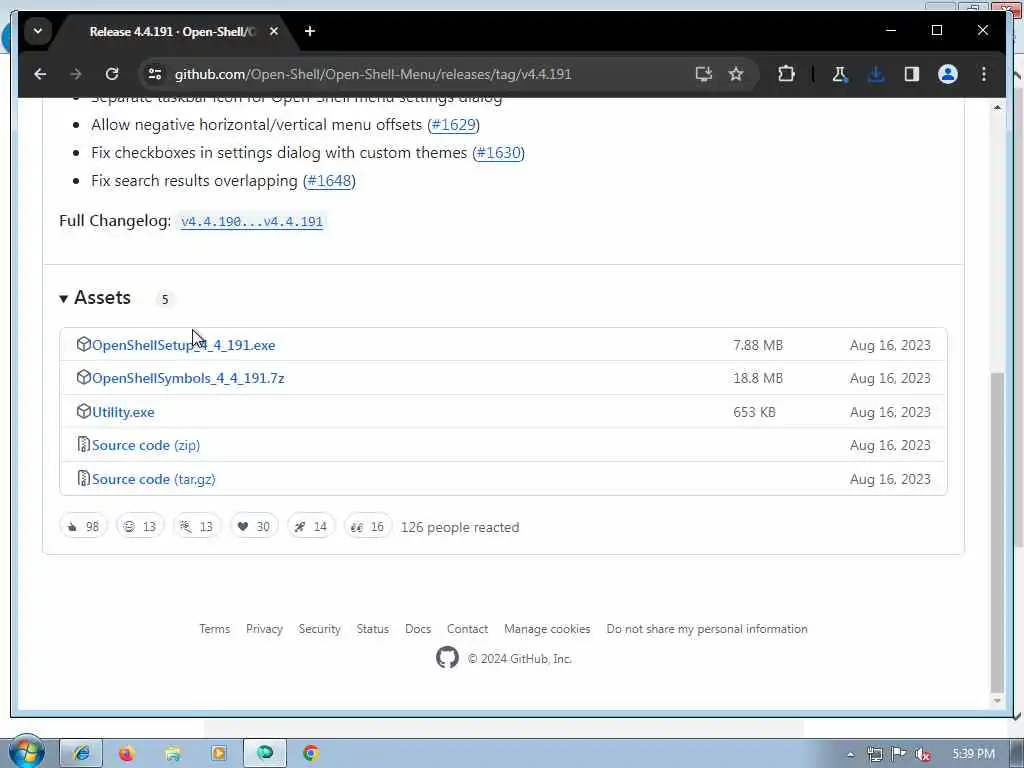Click '126 people reacted' text
This screenshot has width=1024, height=768.
460,528
